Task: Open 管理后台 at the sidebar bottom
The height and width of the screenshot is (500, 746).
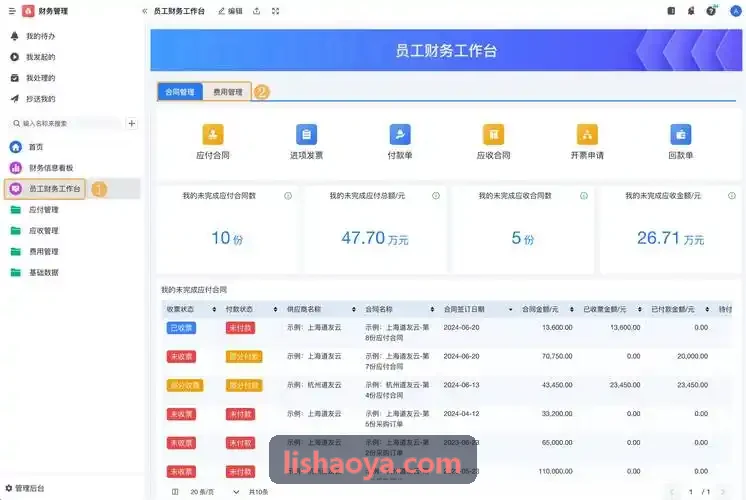Action: (25, 488)
